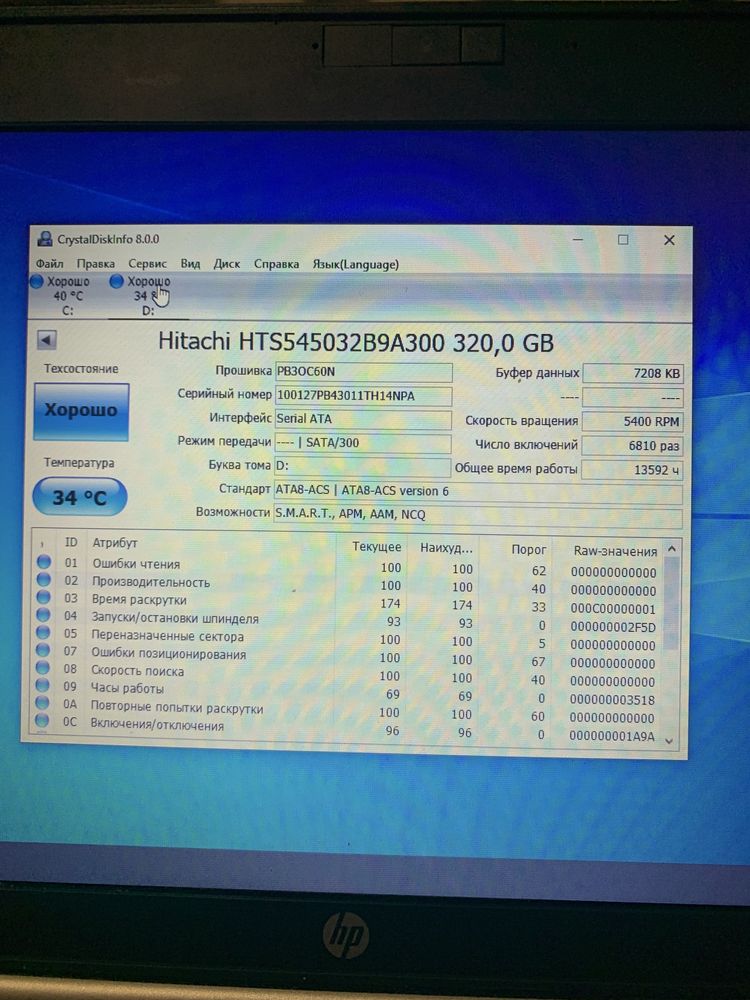
Task: Click the buffer size value 7208 KB
Action: click(633, 374)
